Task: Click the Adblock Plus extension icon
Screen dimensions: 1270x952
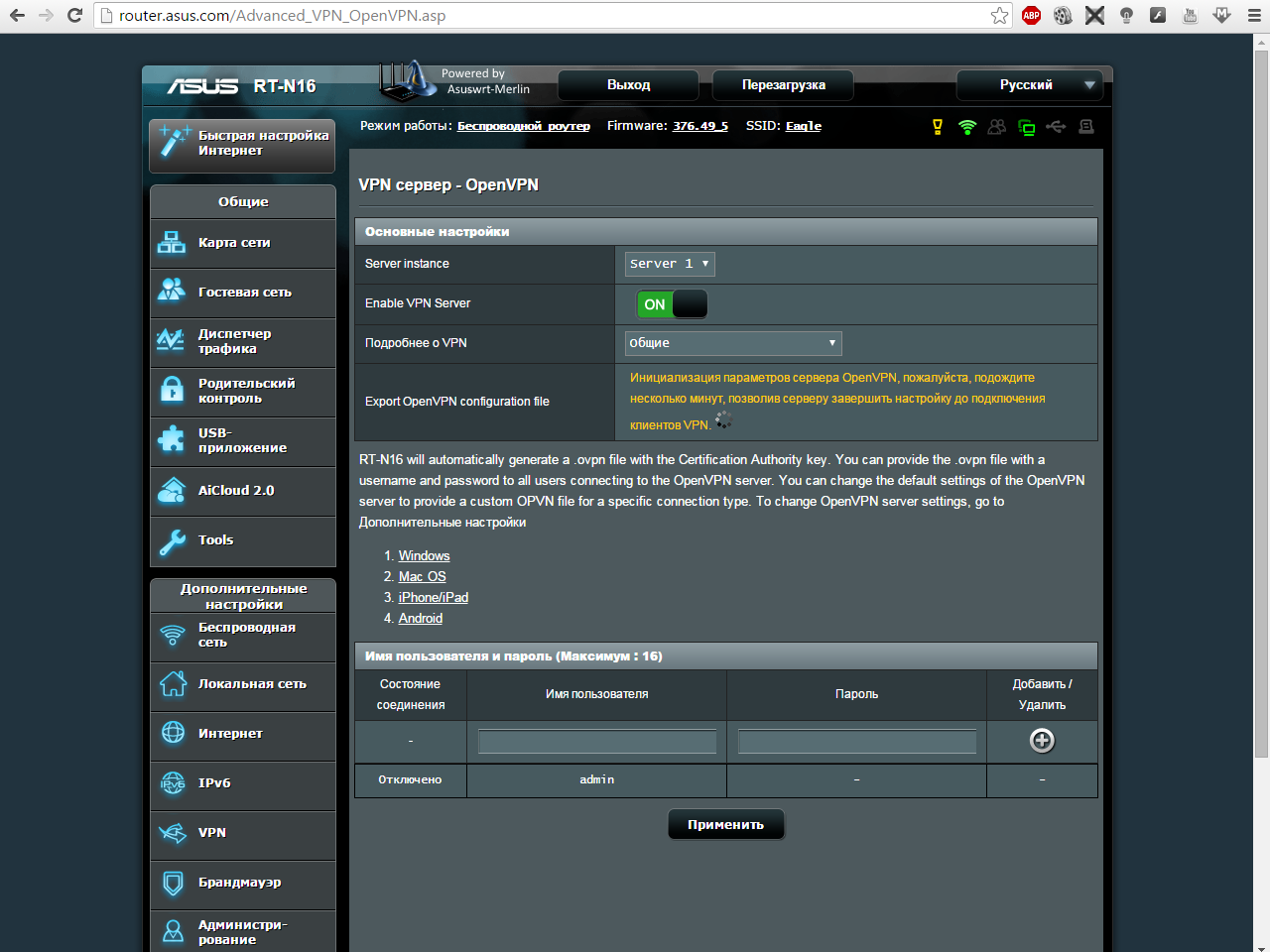Action: (1031, 15)
